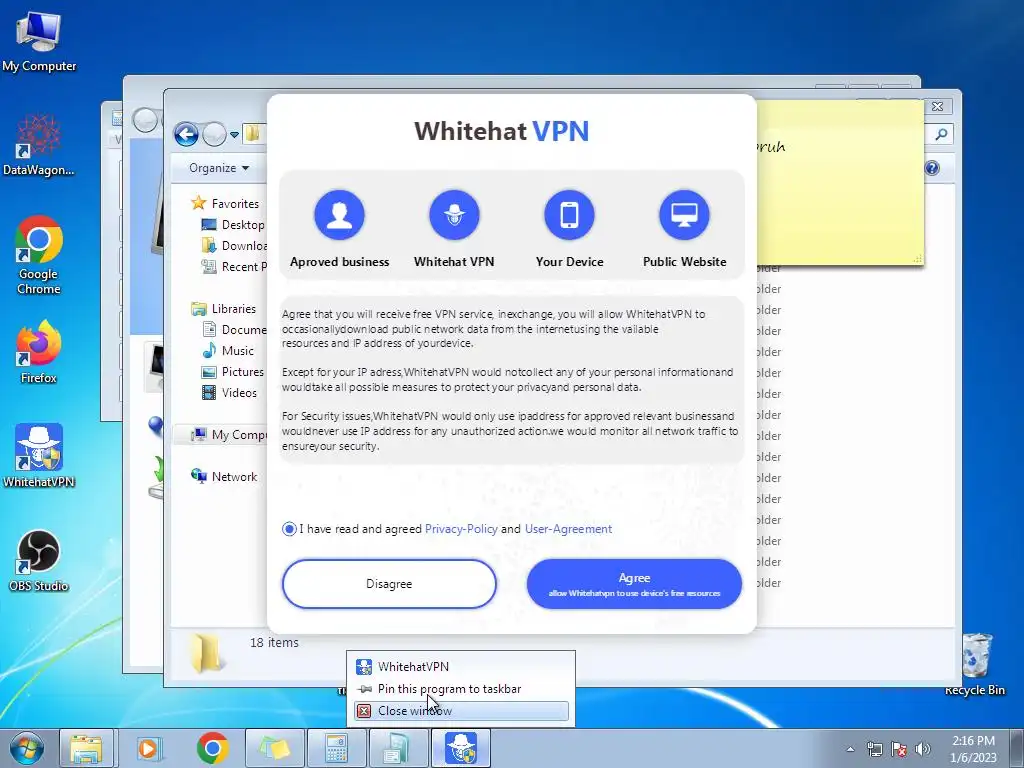Open Chrome from the taskbar

212,748
